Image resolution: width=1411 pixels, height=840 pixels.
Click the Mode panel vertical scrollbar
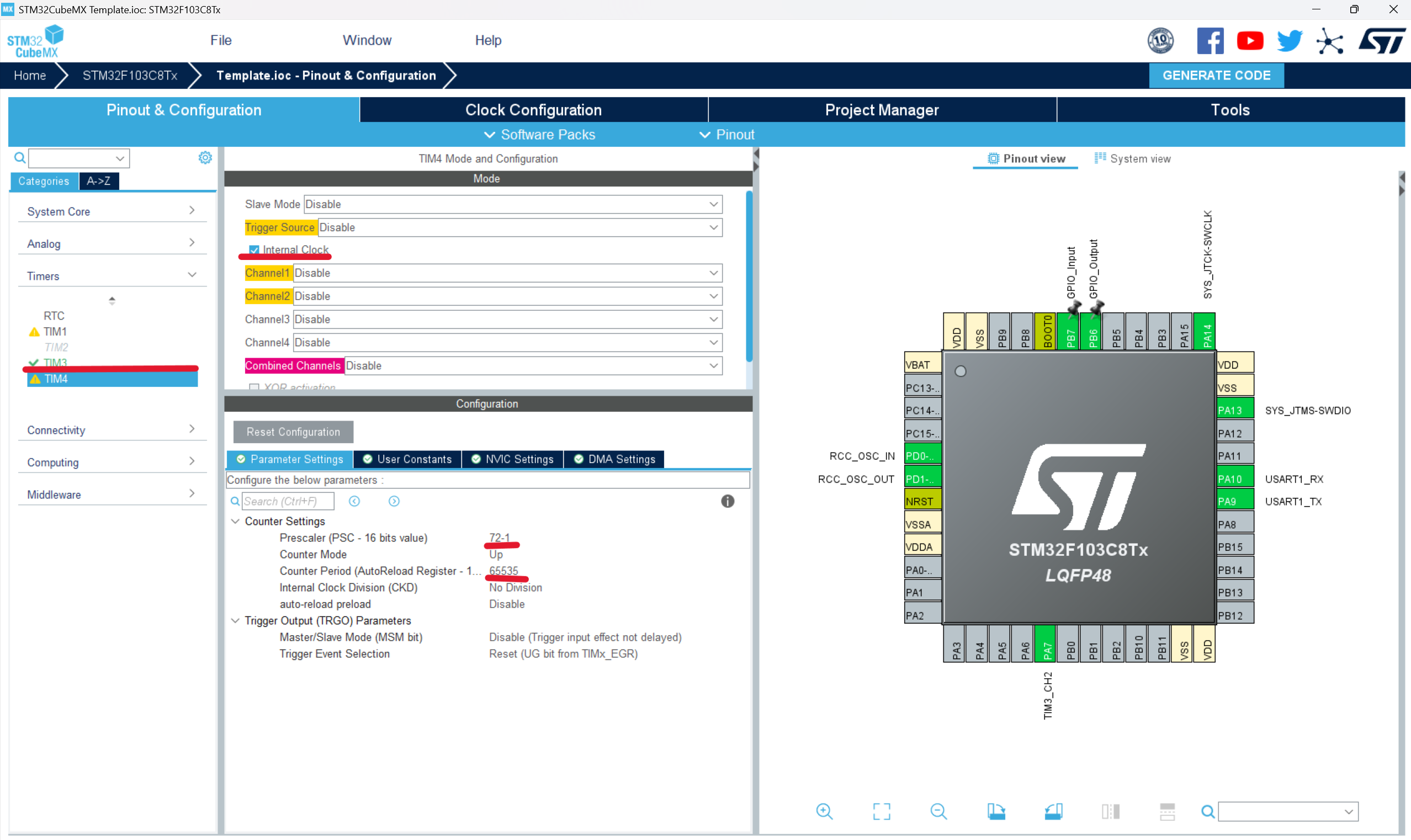click(x=749, y=278)
